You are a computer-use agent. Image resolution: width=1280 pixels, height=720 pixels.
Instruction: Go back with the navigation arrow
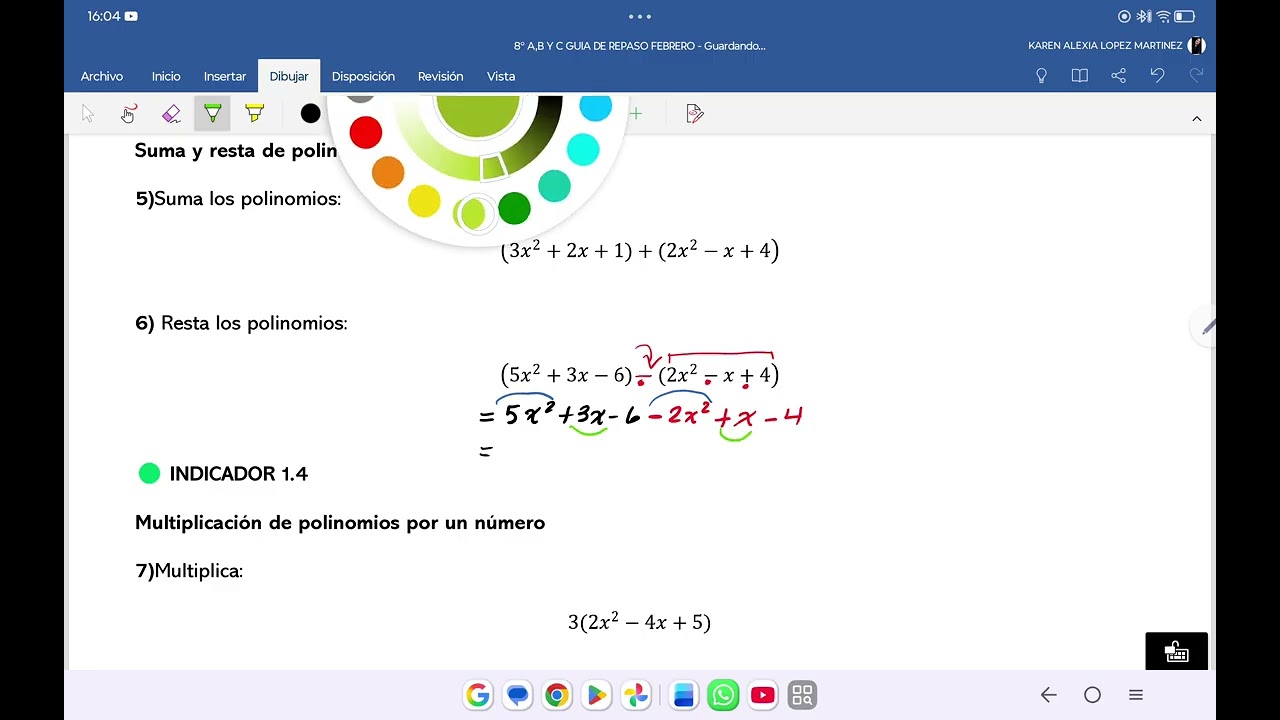pos(1048,695)
